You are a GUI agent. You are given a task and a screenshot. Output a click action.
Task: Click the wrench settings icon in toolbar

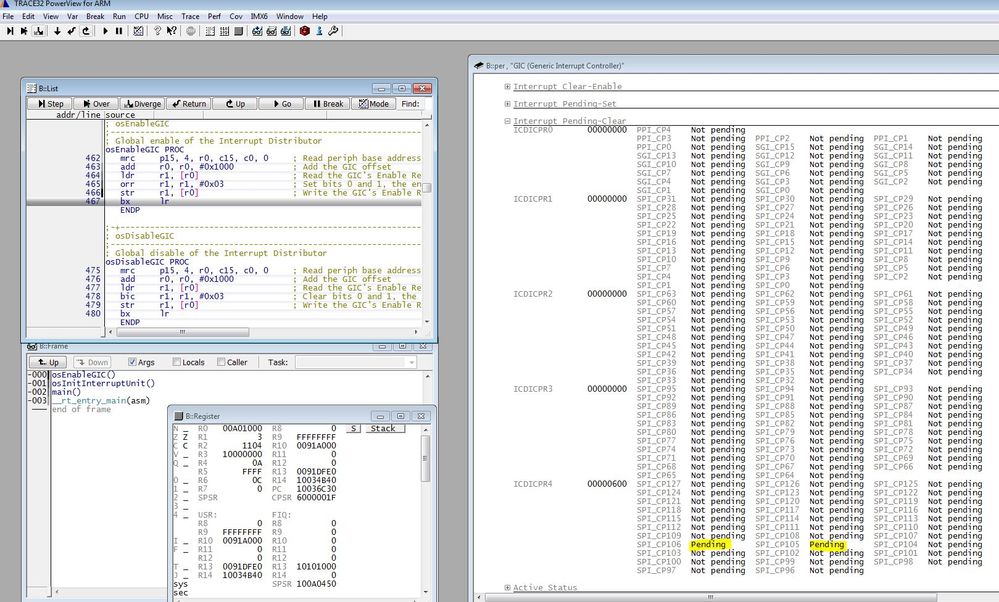(x=333, y=31)
